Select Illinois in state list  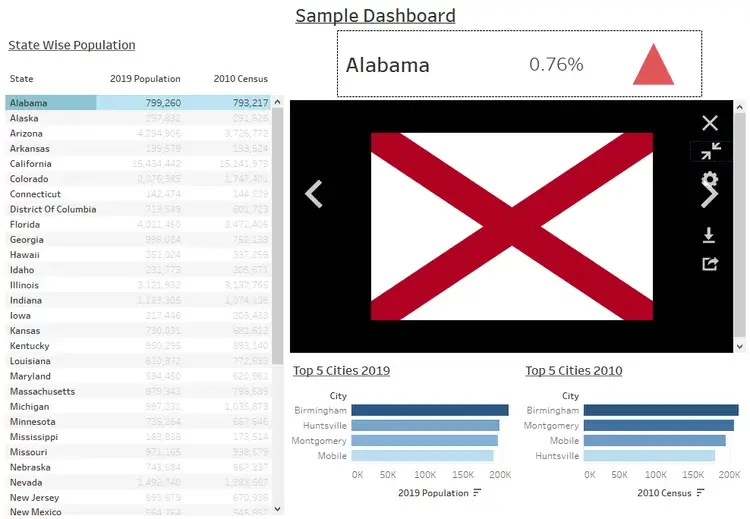24,285
